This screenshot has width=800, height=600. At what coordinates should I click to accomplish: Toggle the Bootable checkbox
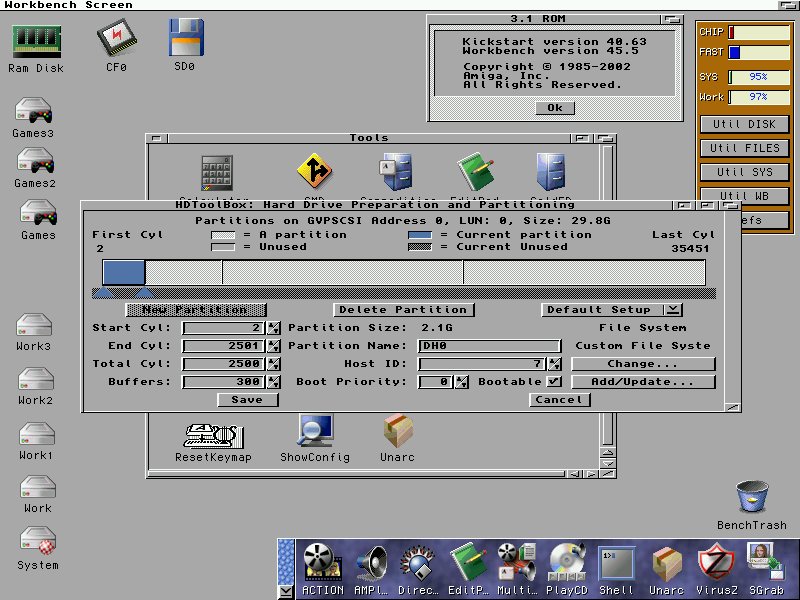554,382
